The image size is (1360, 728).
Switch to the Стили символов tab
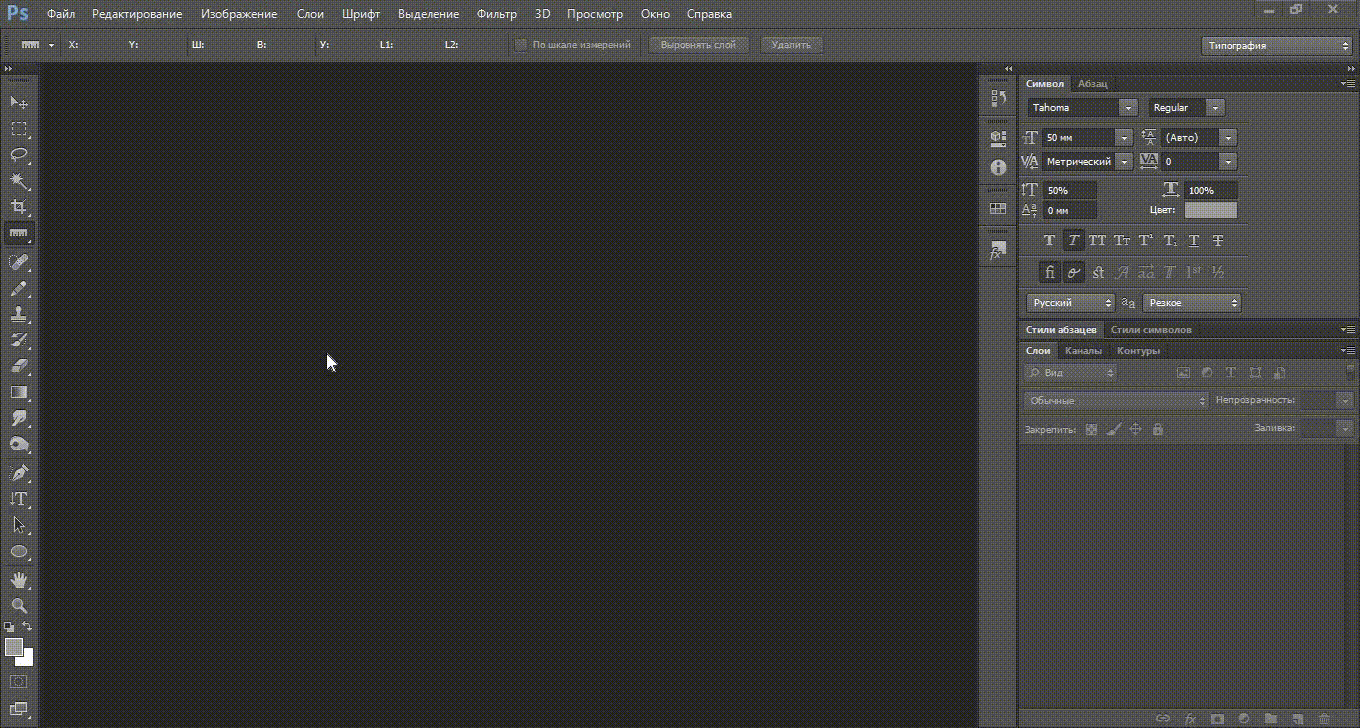coord(1151,330)
